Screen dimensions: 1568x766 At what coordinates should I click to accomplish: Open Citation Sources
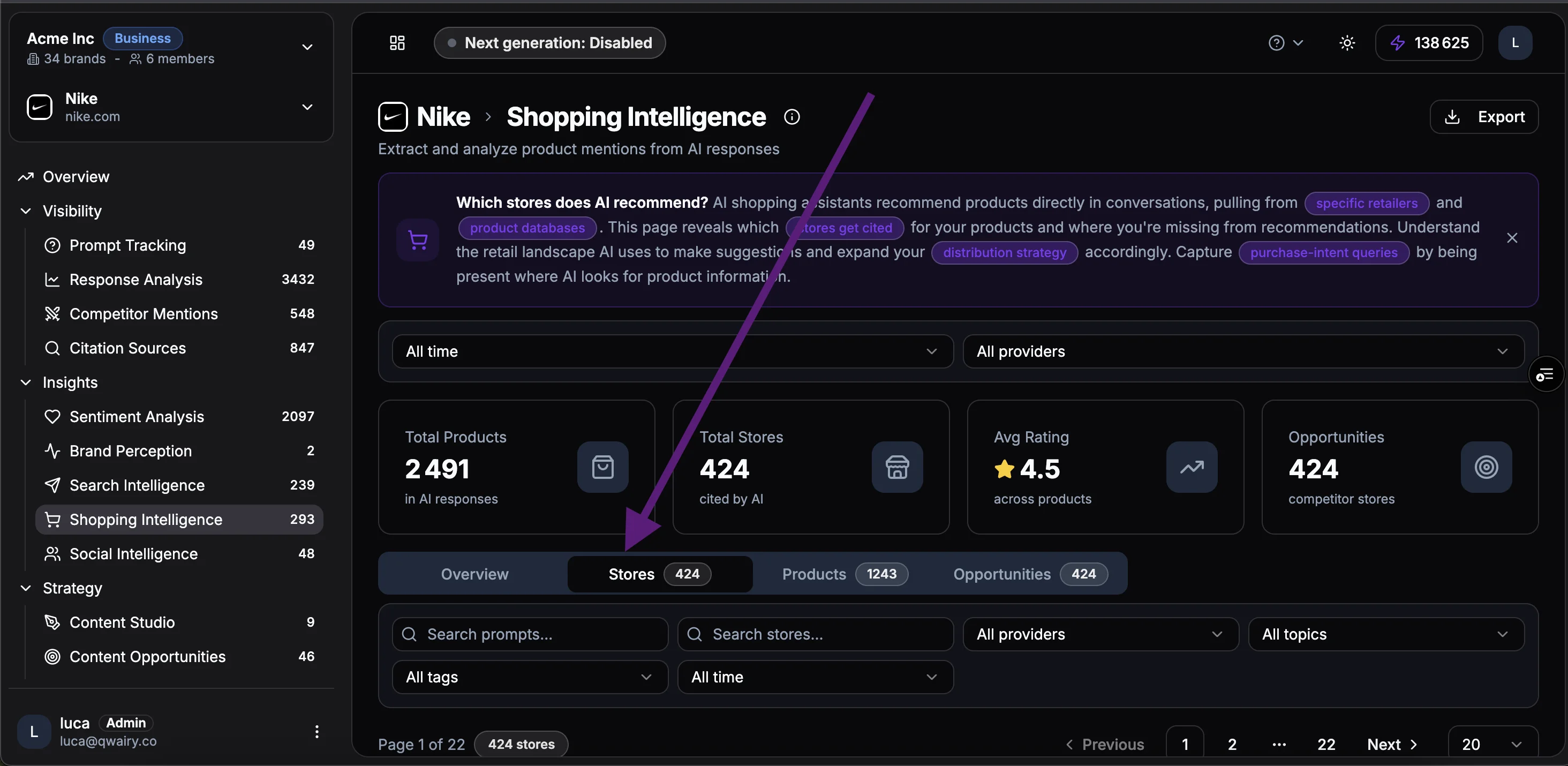(x=126, y=348)
